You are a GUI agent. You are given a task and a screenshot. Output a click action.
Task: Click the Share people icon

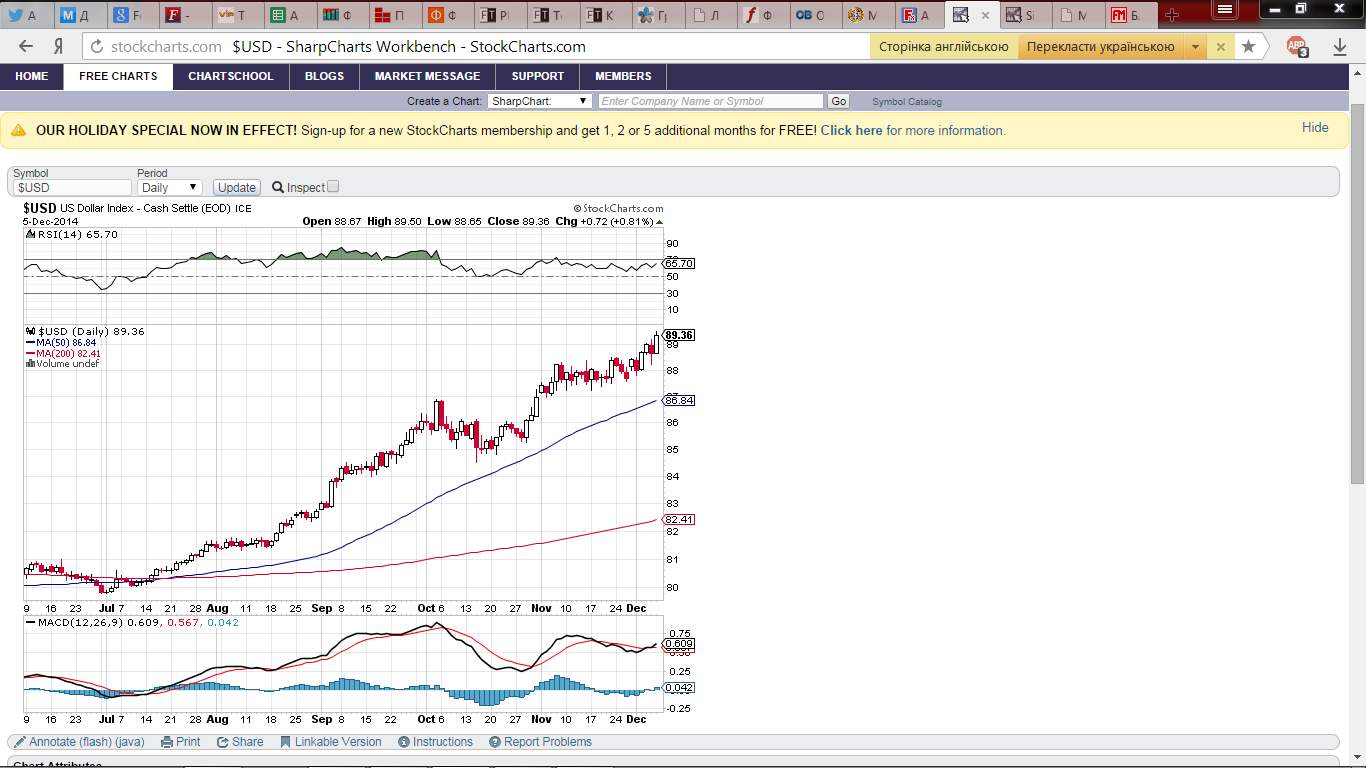[222, 742]
